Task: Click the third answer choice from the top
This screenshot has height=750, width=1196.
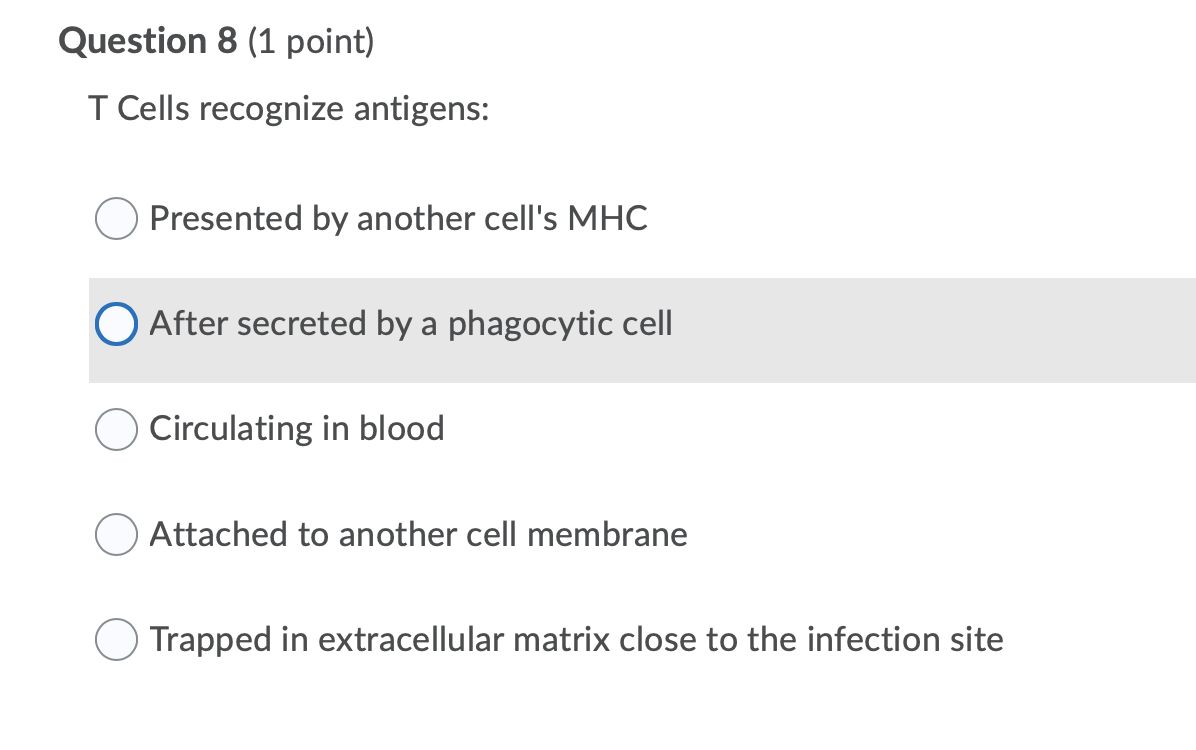Action: click(x=296, y=429)
